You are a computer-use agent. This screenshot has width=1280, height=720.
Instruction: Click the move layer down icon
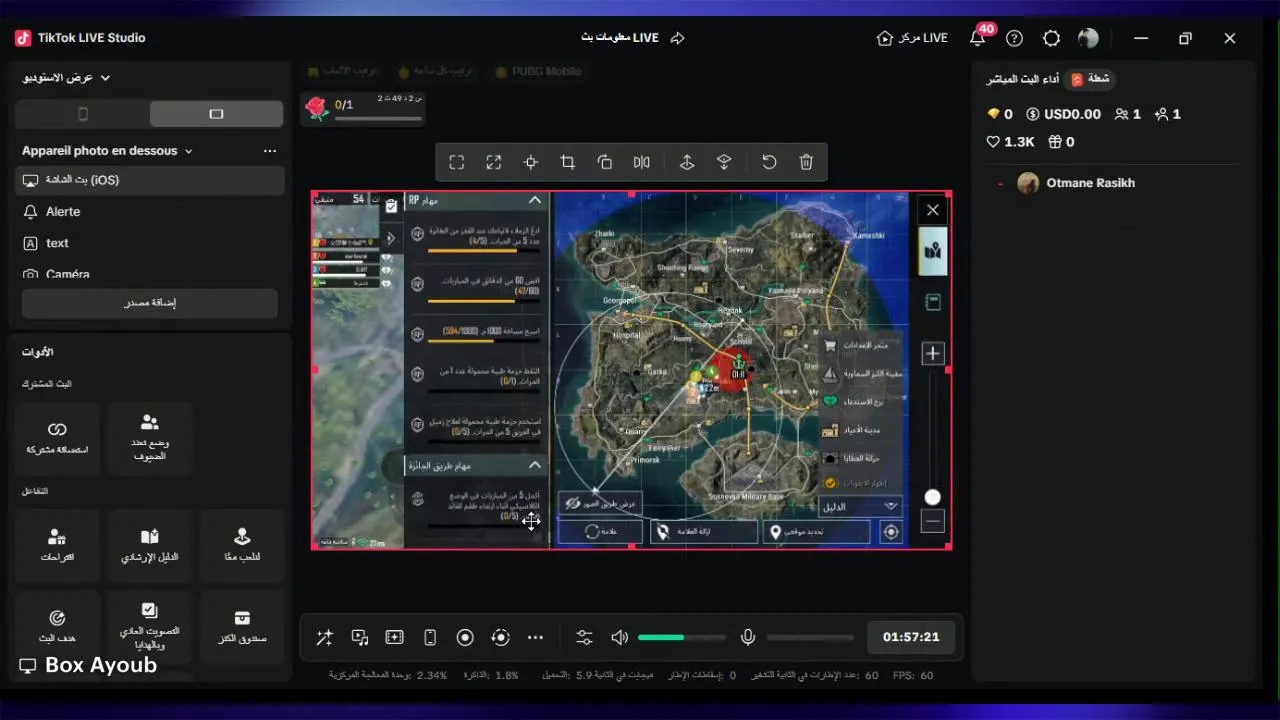724,162
